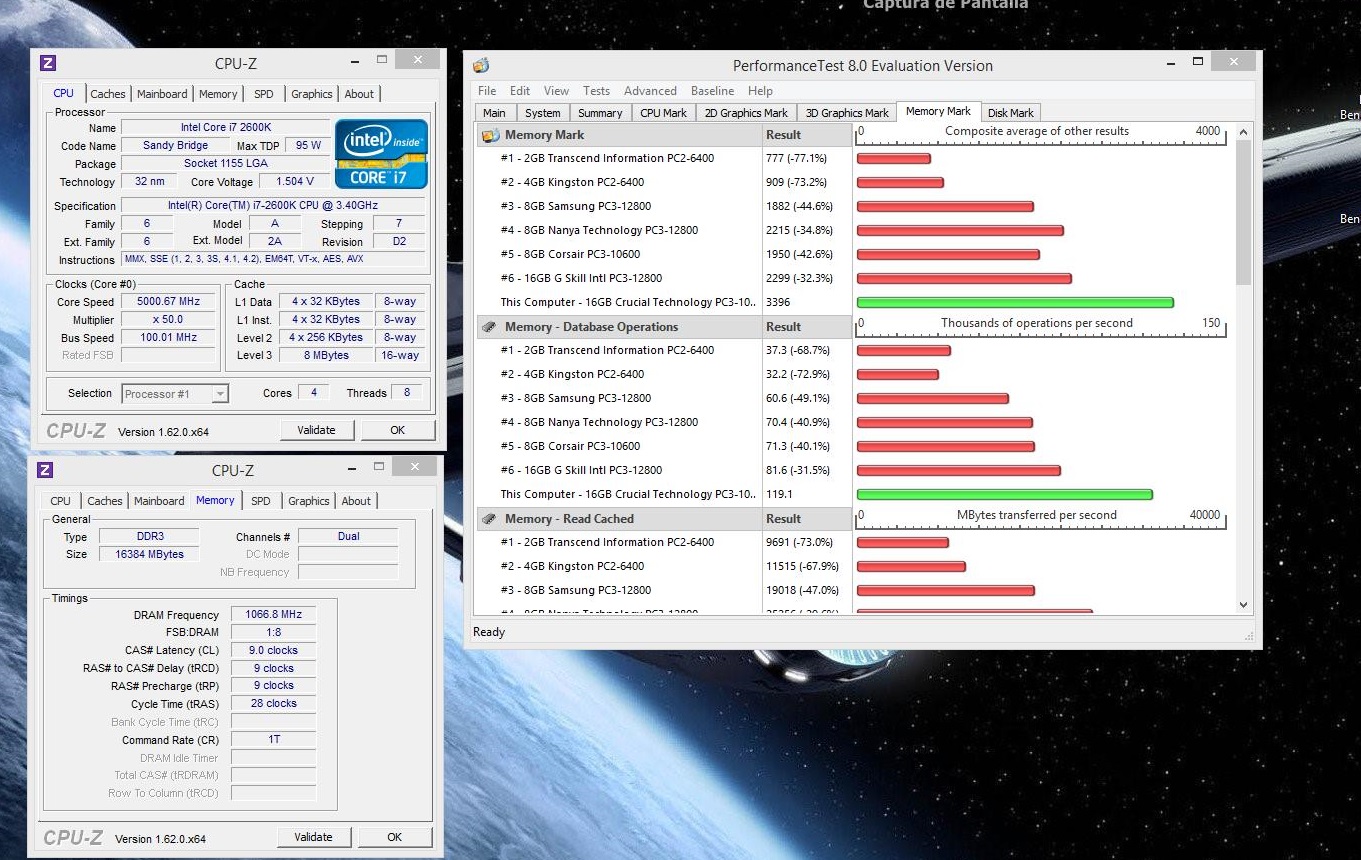Click the Core Speed value field
Image resolution: width=1361 pixels, height=860 pixels.
pyautogui.click(x=169, y=302)
